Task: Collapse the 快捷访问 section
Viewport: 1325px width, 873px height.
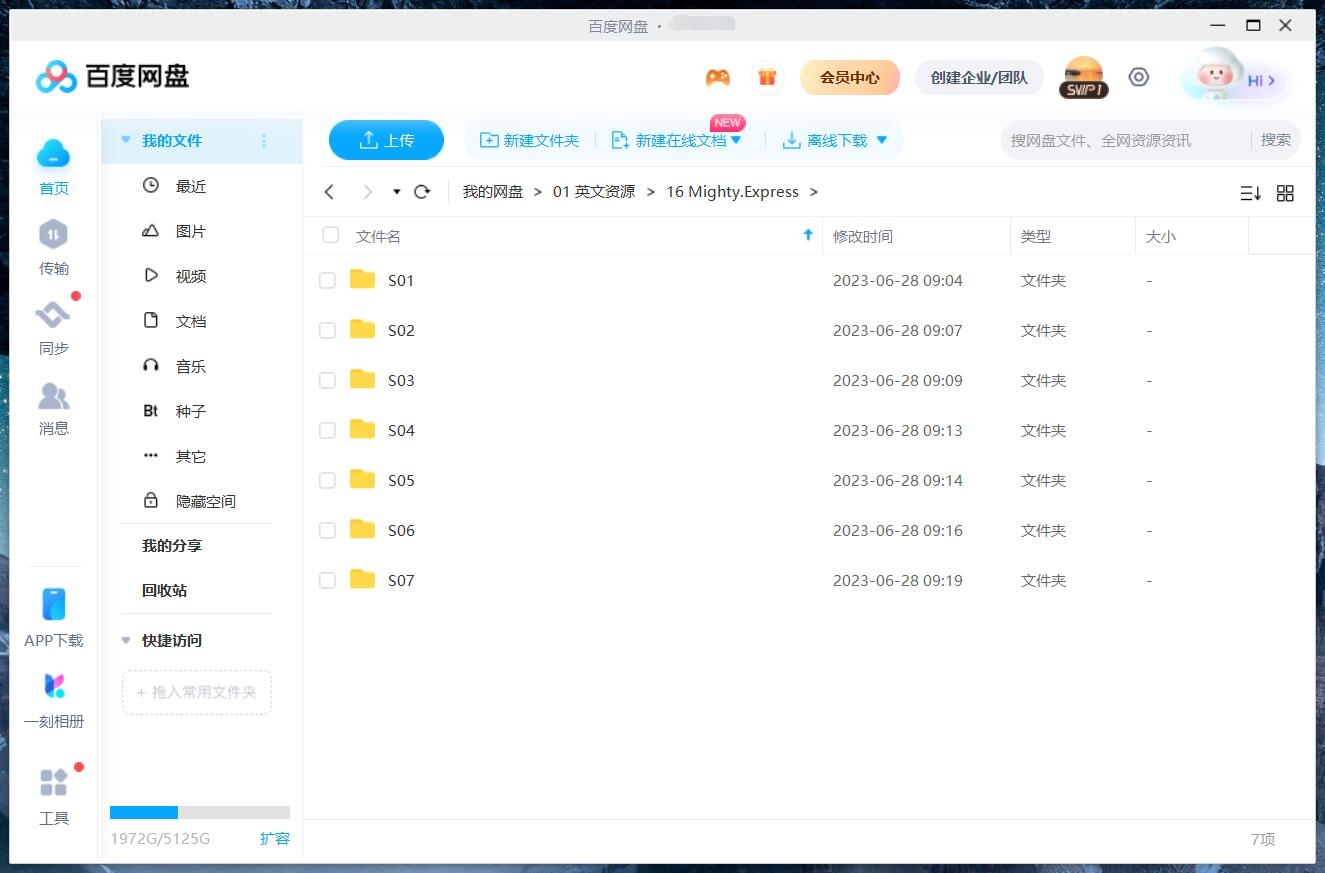Action: (124, 641)
